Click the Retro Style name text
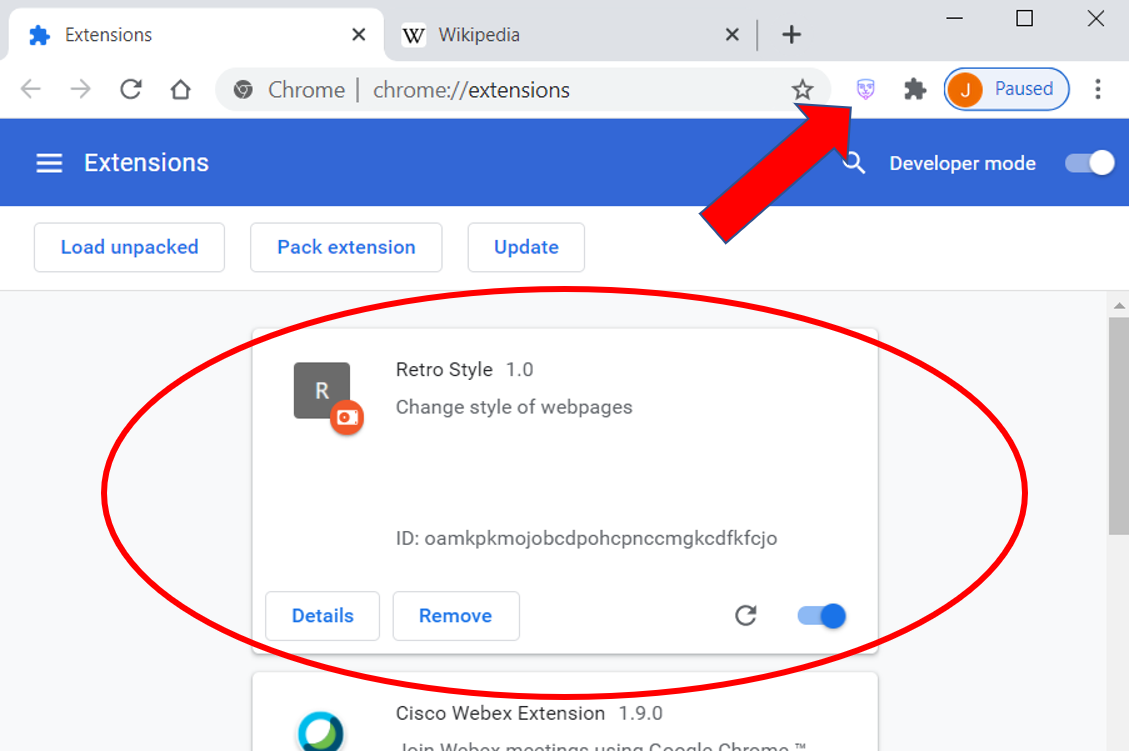This screenshot has height=751, width=1129. (444, 369)
